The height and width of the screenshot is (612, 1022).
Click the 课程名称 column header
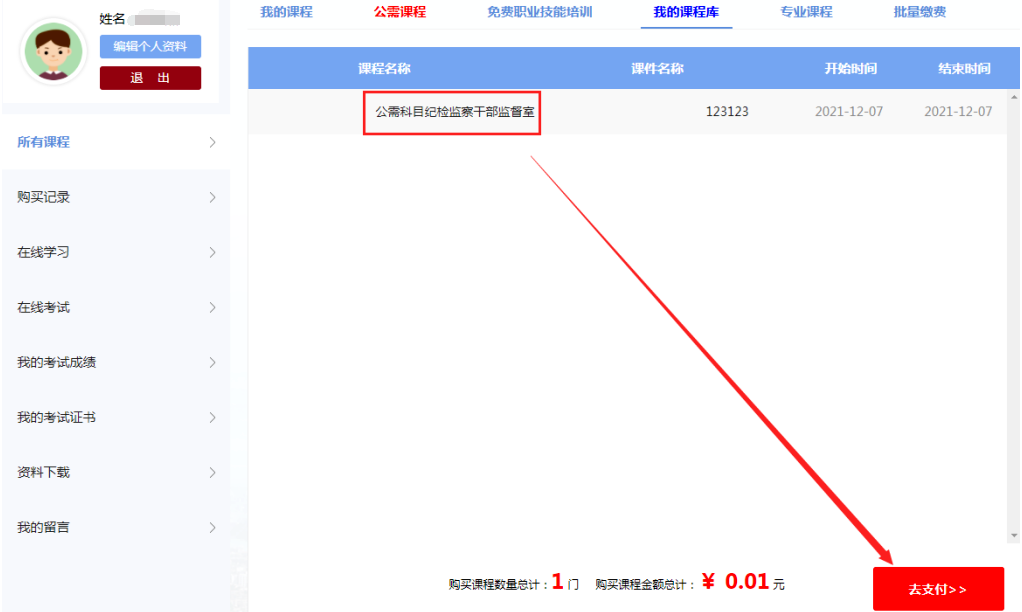pyautogui.click(x=384, y=69)
